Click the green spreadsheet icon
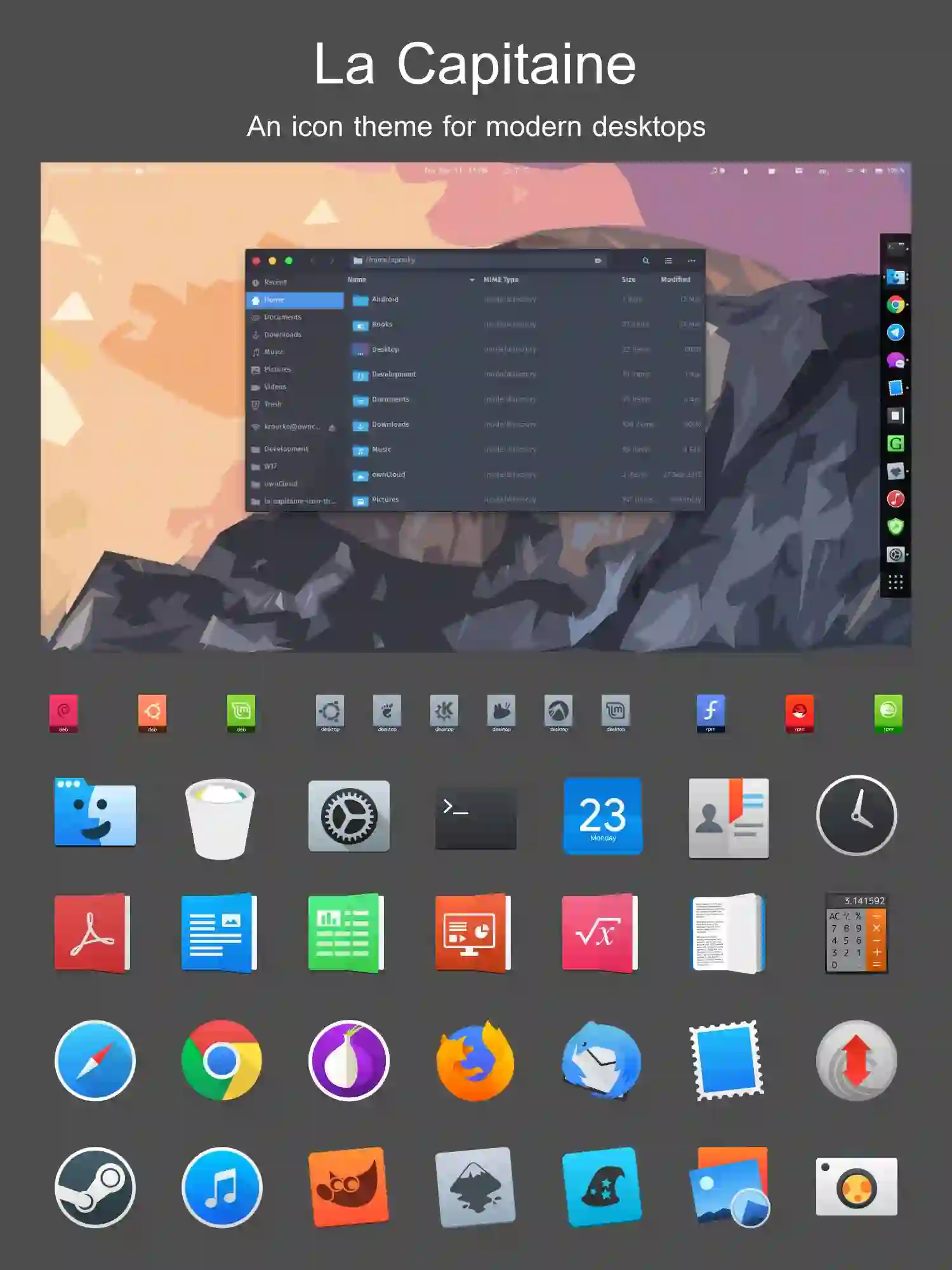Image resolution: width=952 pixels, height=1270 pixels. pyautogui.click(x=346, y=933)
